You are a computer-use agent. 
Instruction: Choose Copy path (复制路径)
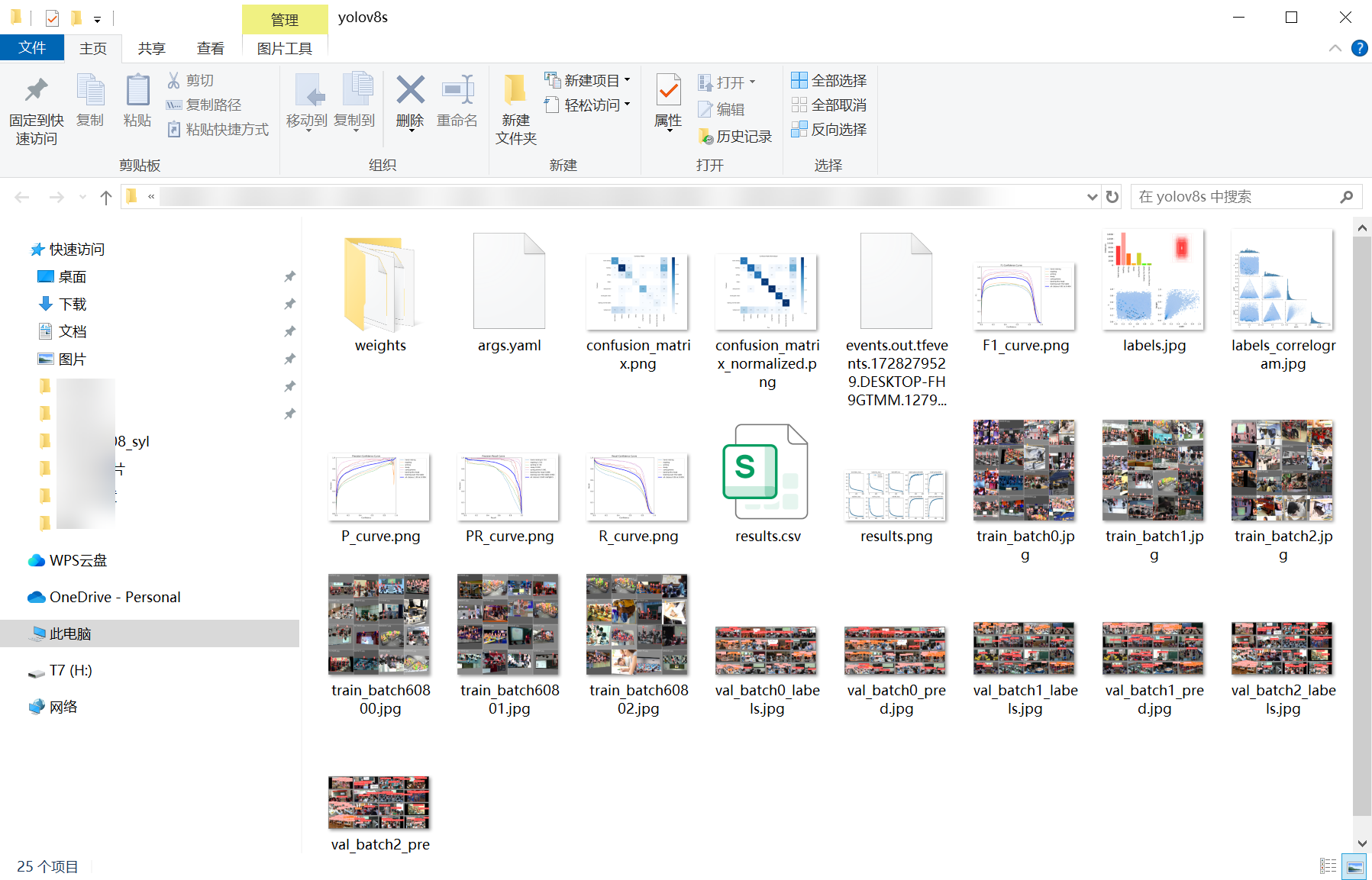[x=205, y=105]
